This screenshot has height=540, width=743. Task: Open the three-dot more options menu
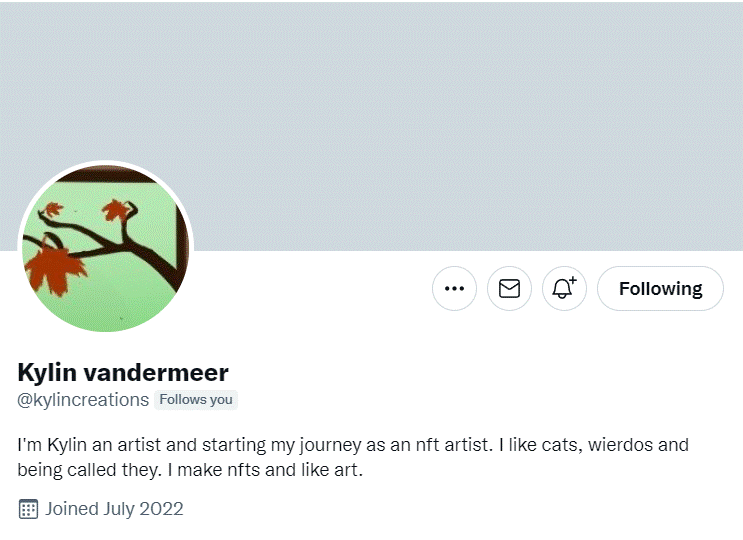[454, 288]
